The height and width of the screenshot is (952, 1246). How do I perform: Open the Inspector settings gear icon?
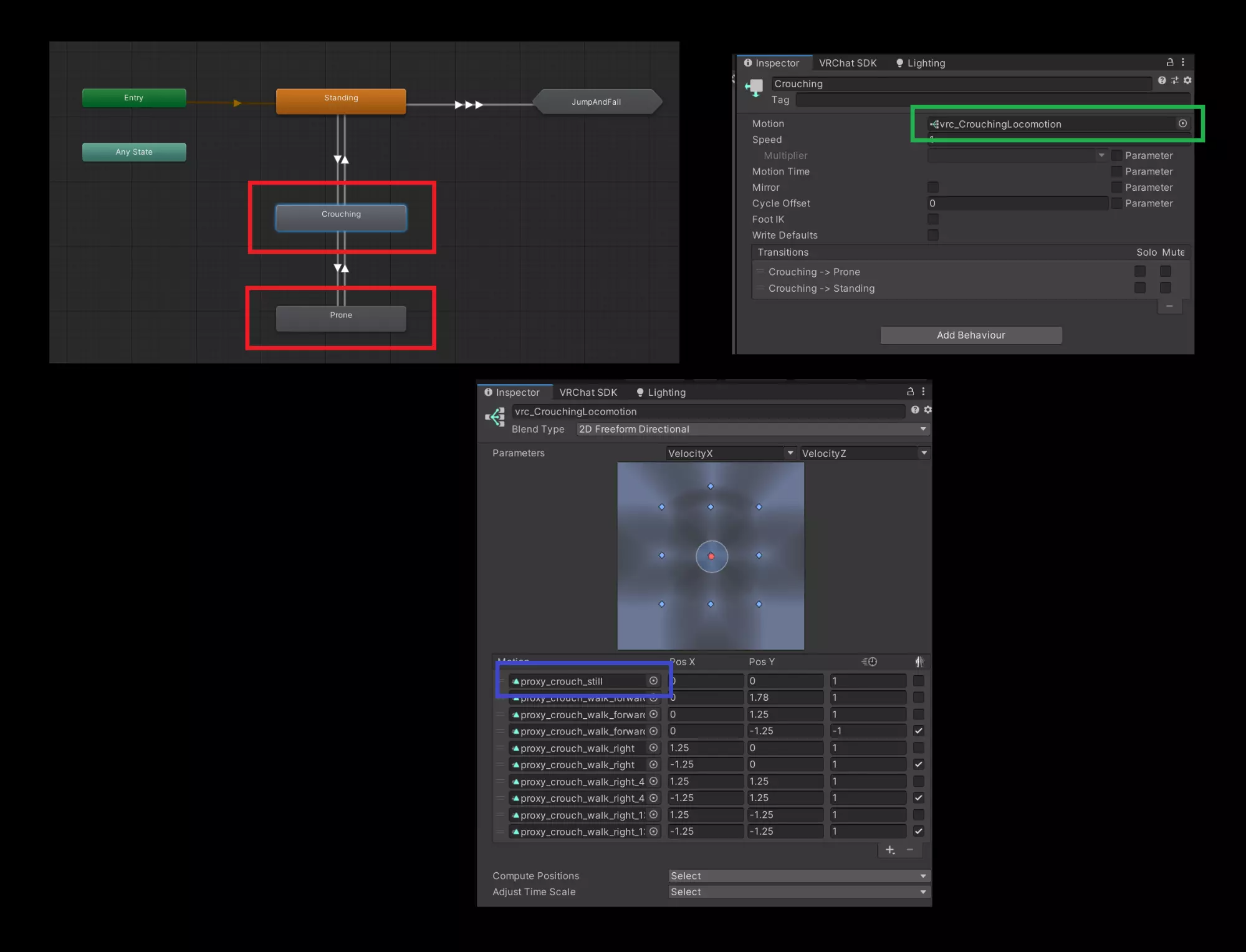1187,80
